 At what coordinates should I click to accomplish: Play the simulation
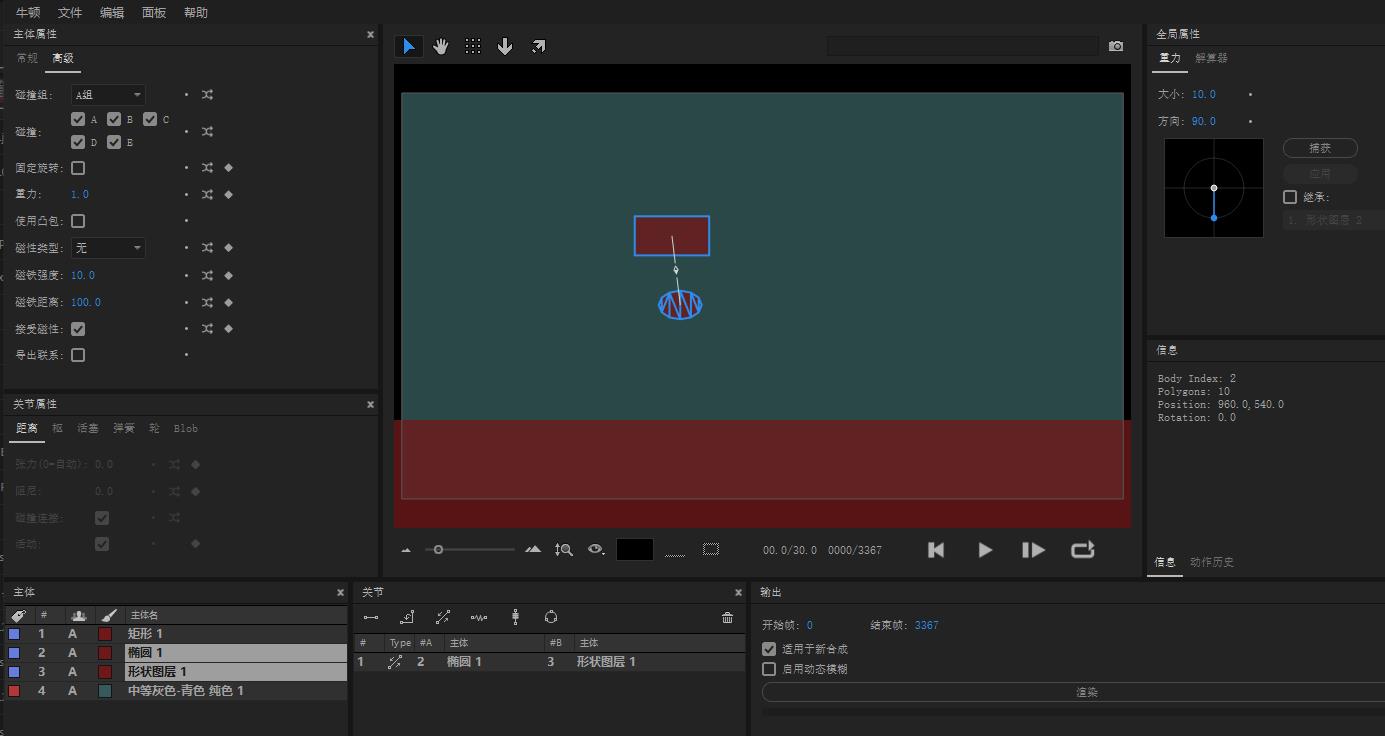point(985,550)
